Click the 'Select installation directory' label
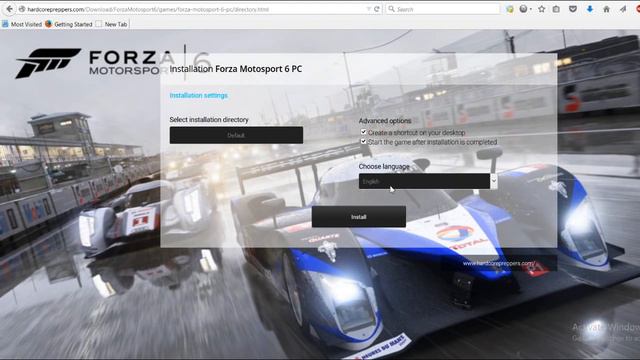640x360 pixels. 209,120
